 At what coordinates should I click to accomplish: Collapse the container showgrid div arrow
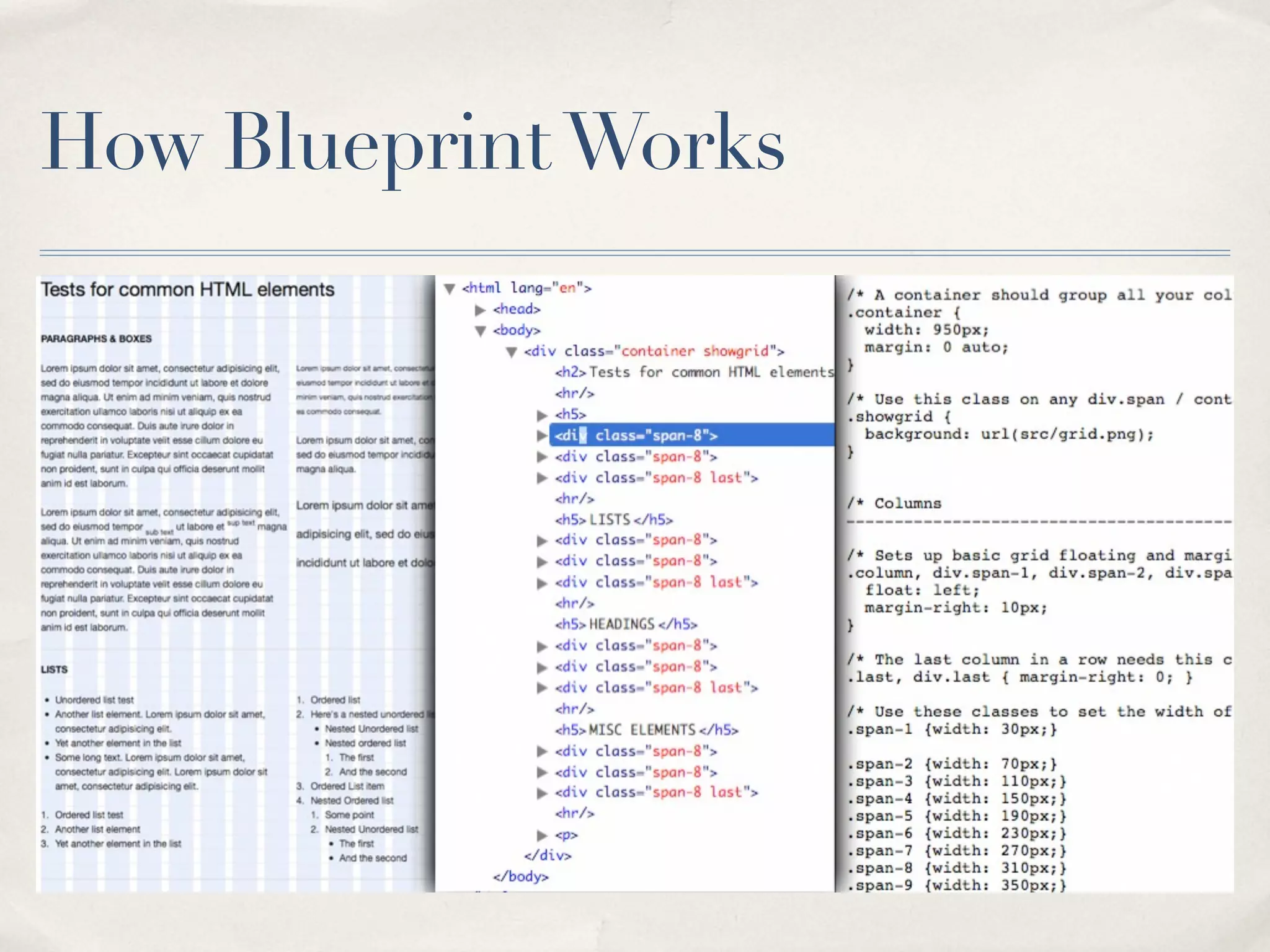pyautogui.click(x=512, y=352)
